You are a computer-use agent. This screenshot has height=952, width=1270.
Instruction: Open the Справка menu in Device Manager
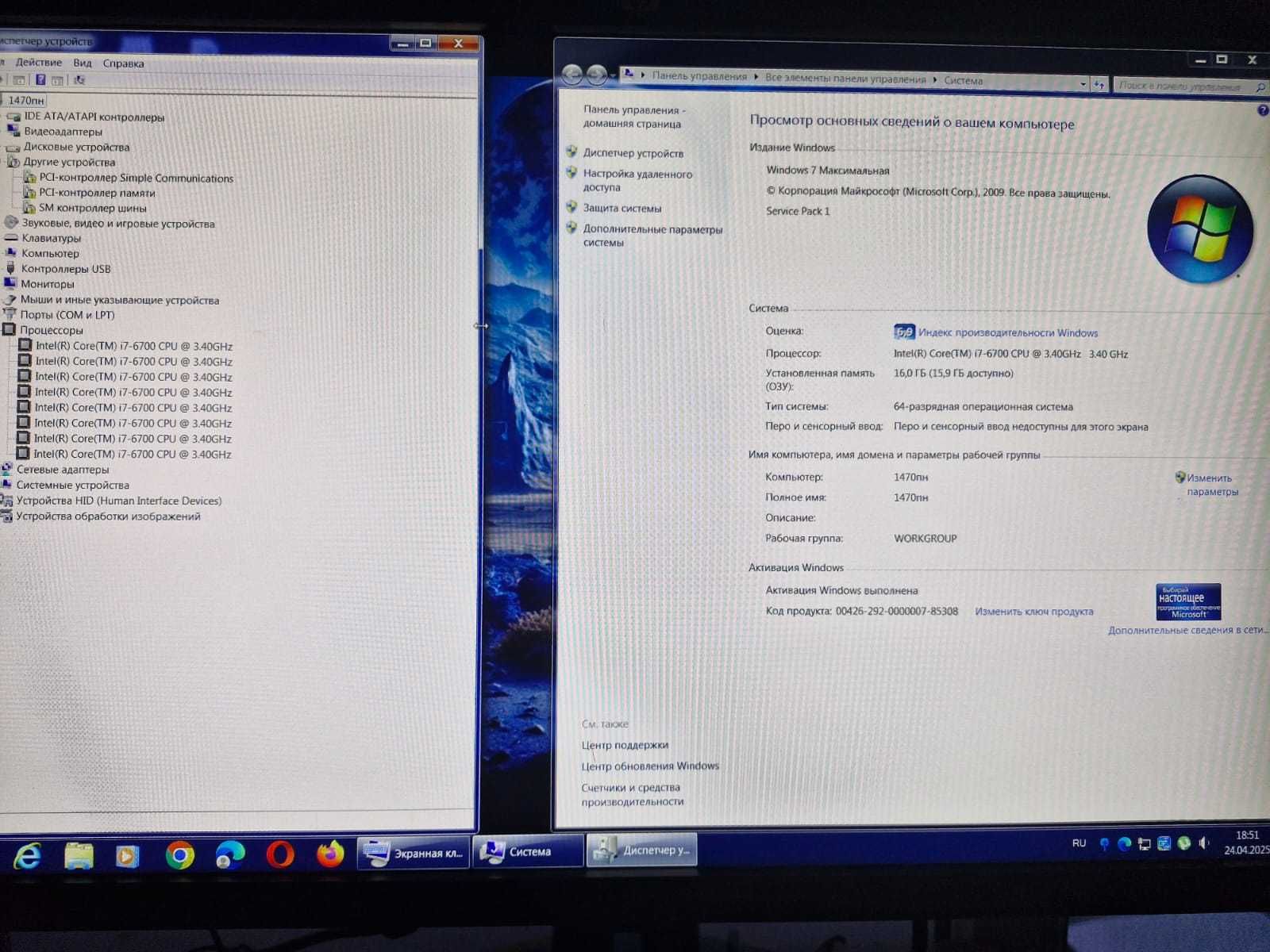(123, 63)
